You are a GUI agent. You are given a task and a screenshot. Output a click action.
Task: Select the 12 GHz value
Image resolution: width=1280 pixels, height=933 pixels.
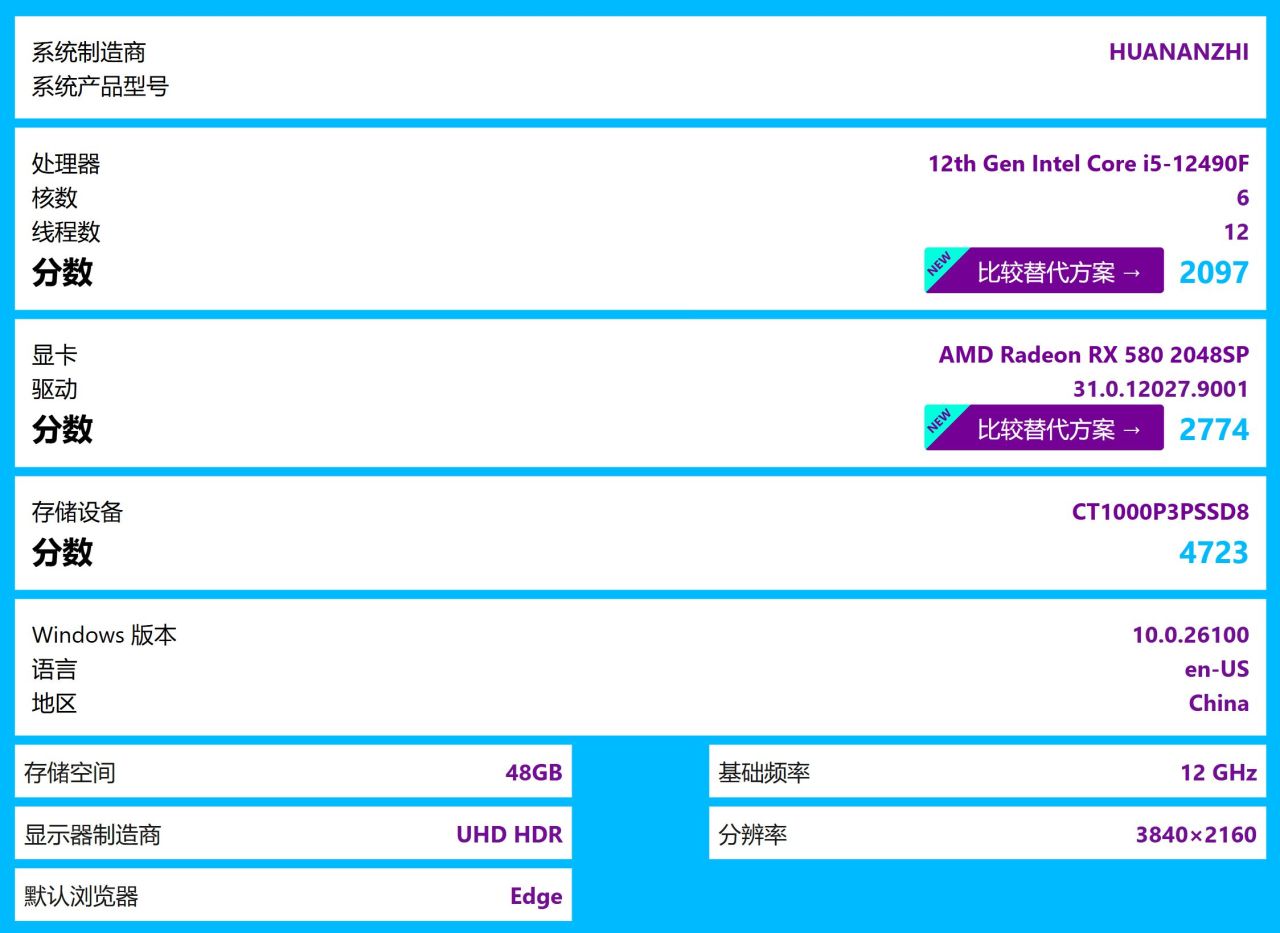(1218, 772)
